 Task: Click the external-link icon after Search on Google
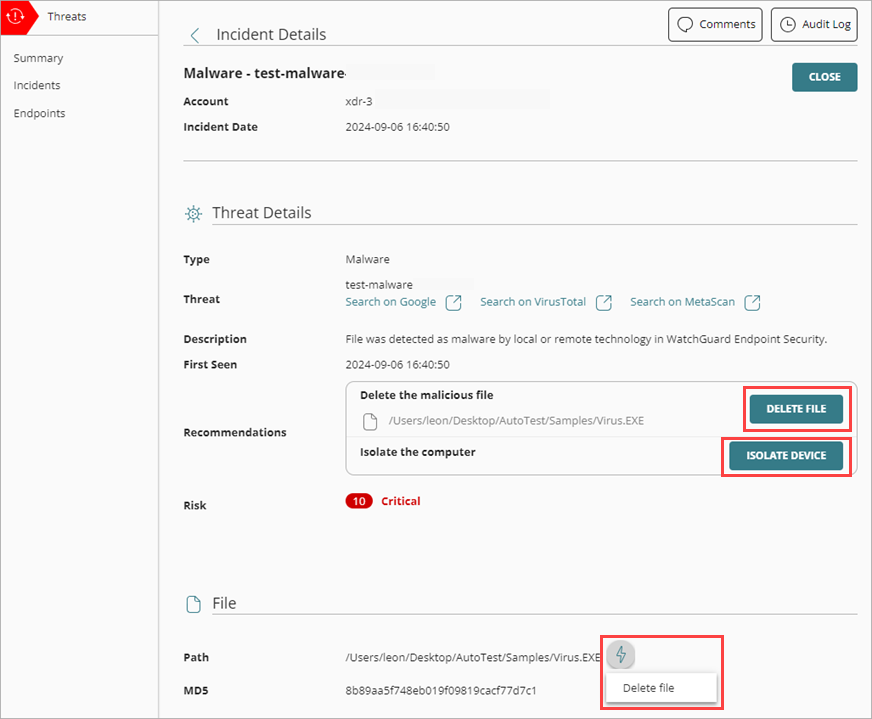pos(451,301)
